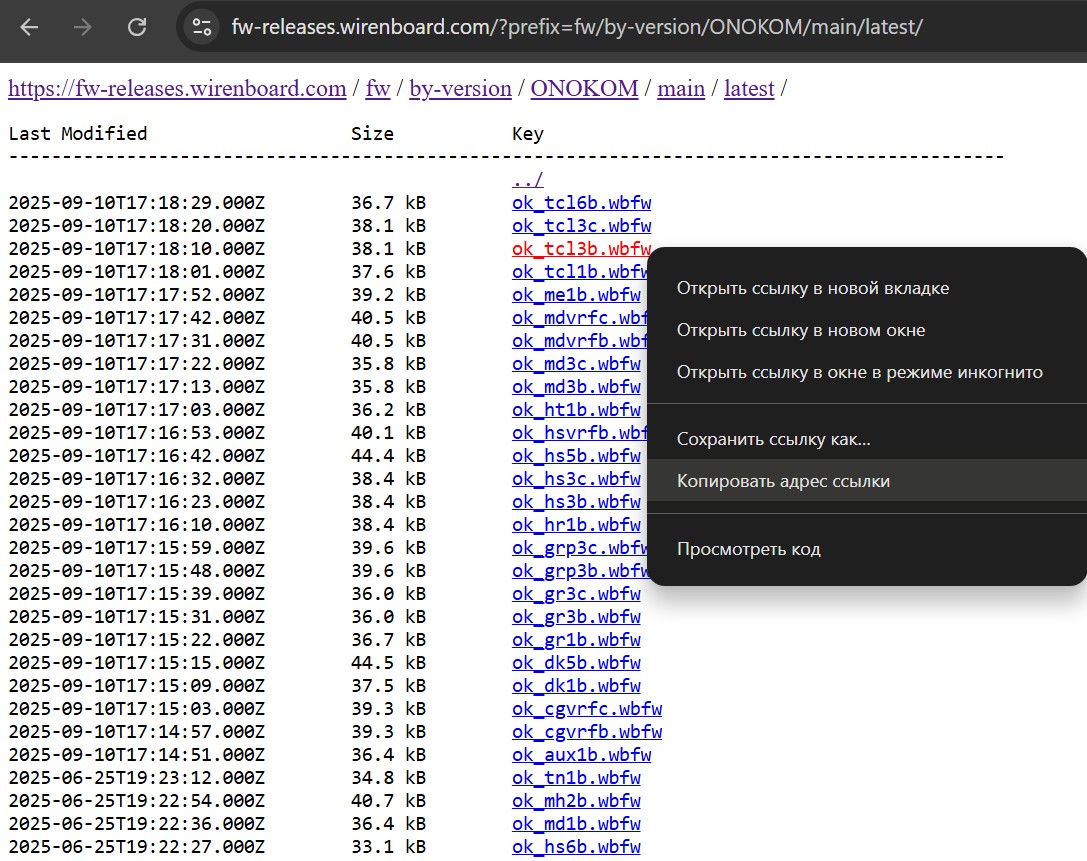This screenshot has height=861, width=1087.
Task: Choose 'Открыть ссылку в новом окне'
Action: click(x=800, y=330)
